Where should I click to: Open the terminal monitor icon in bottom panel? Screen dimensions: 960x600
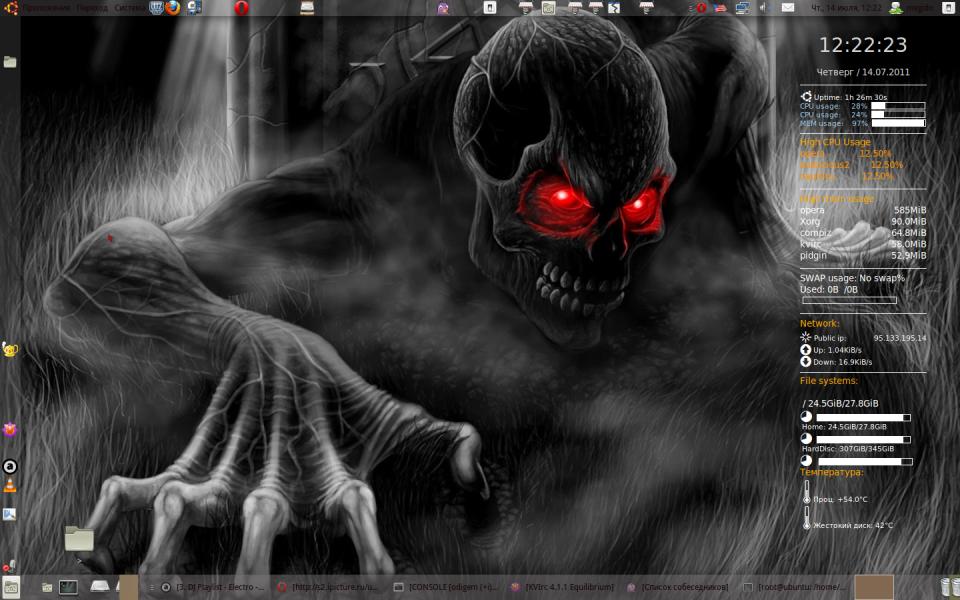coord(68,587)
